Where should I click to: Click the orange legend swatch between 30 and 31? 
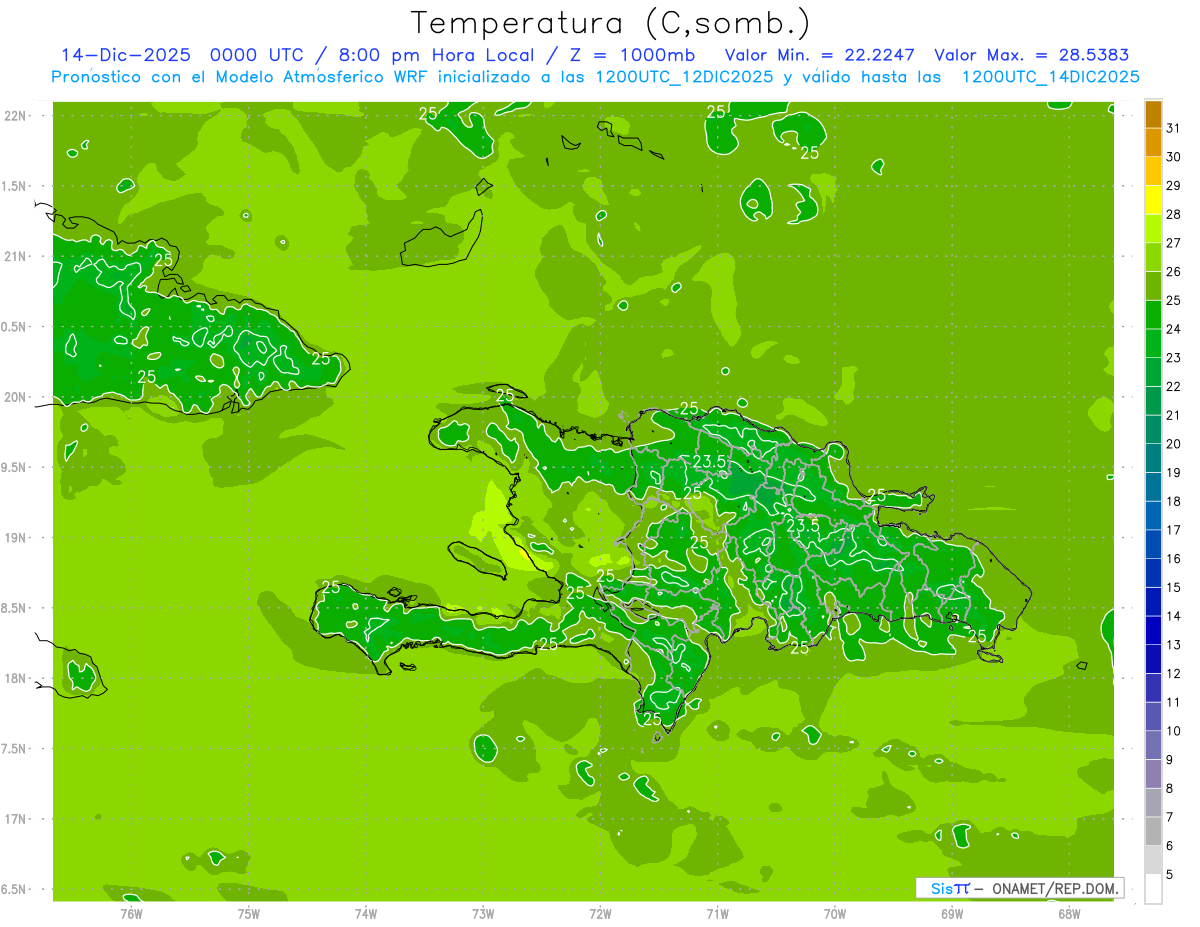(x=1153, y=143)
